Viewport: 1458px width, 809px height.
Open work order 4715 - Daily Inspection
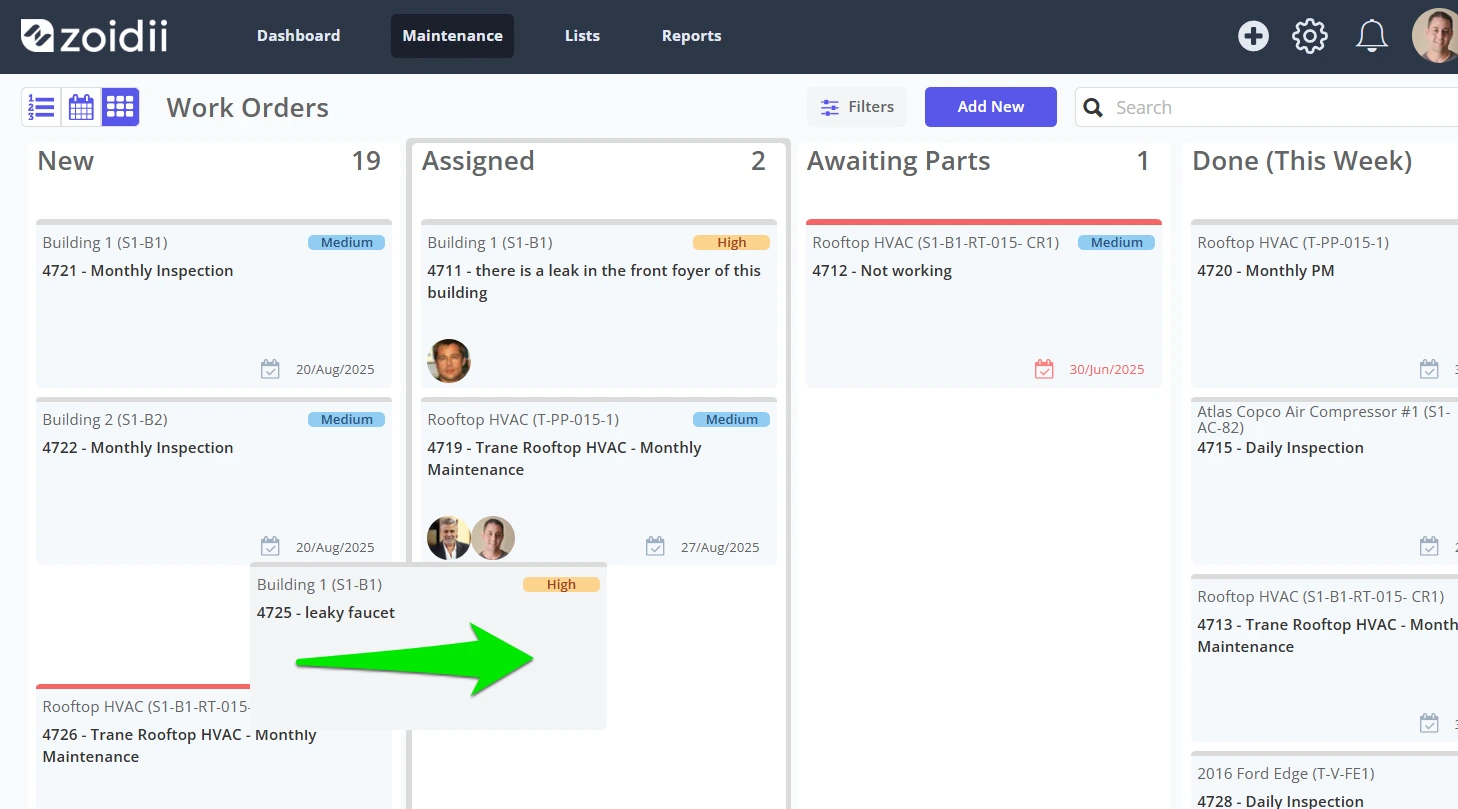click(x=1280, y=448)
